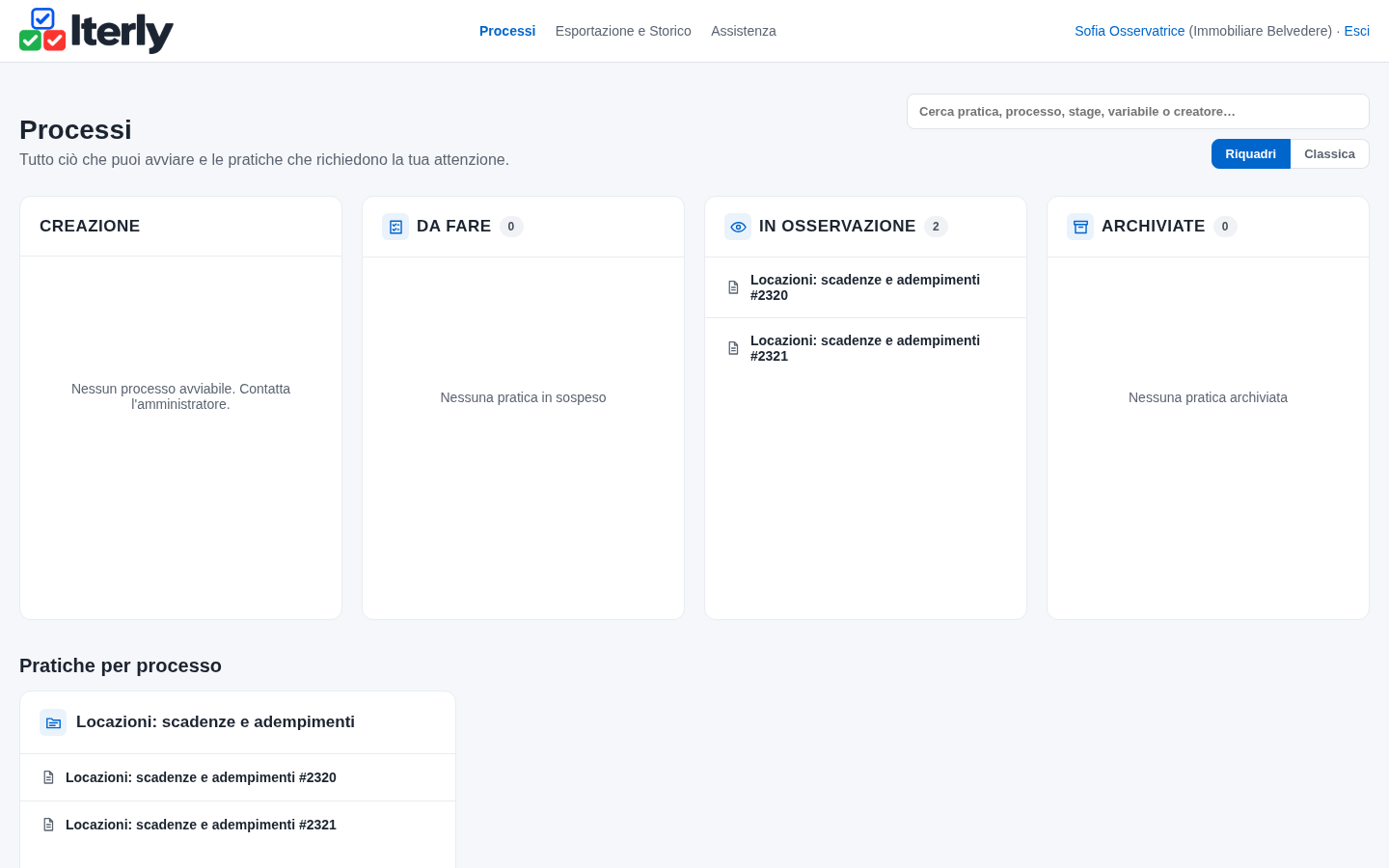Open Esportazione e Storico page
Viewport: 1389px width, 868px height.
click(623, 31)
